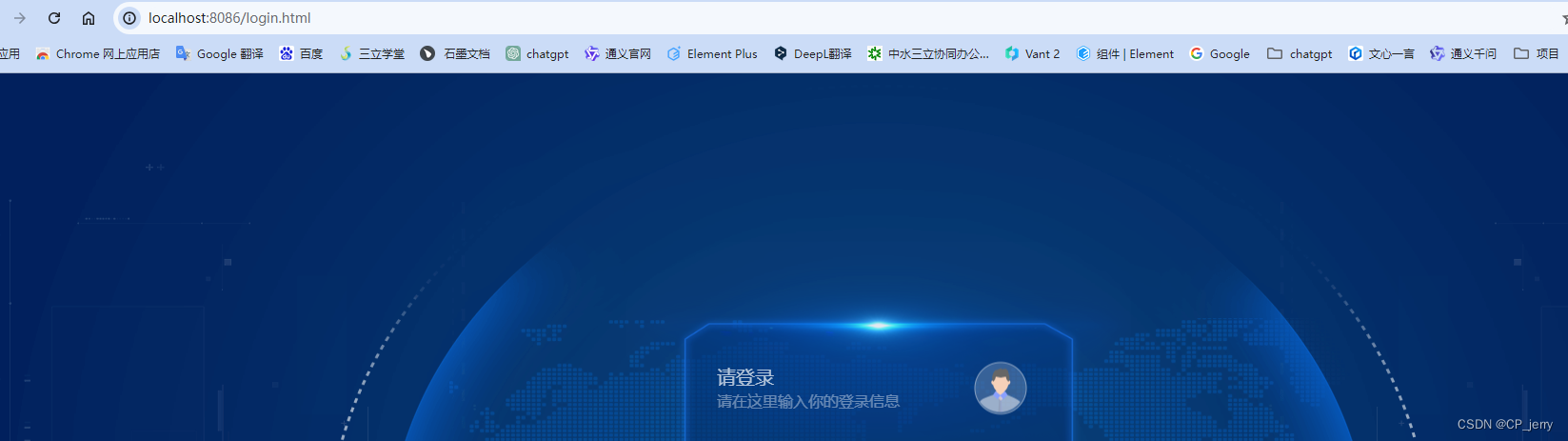Open 组件 | Element bookmark
Viewport: 1568px width, 441px height.
pyautogui.click(x=1124, y=54)
